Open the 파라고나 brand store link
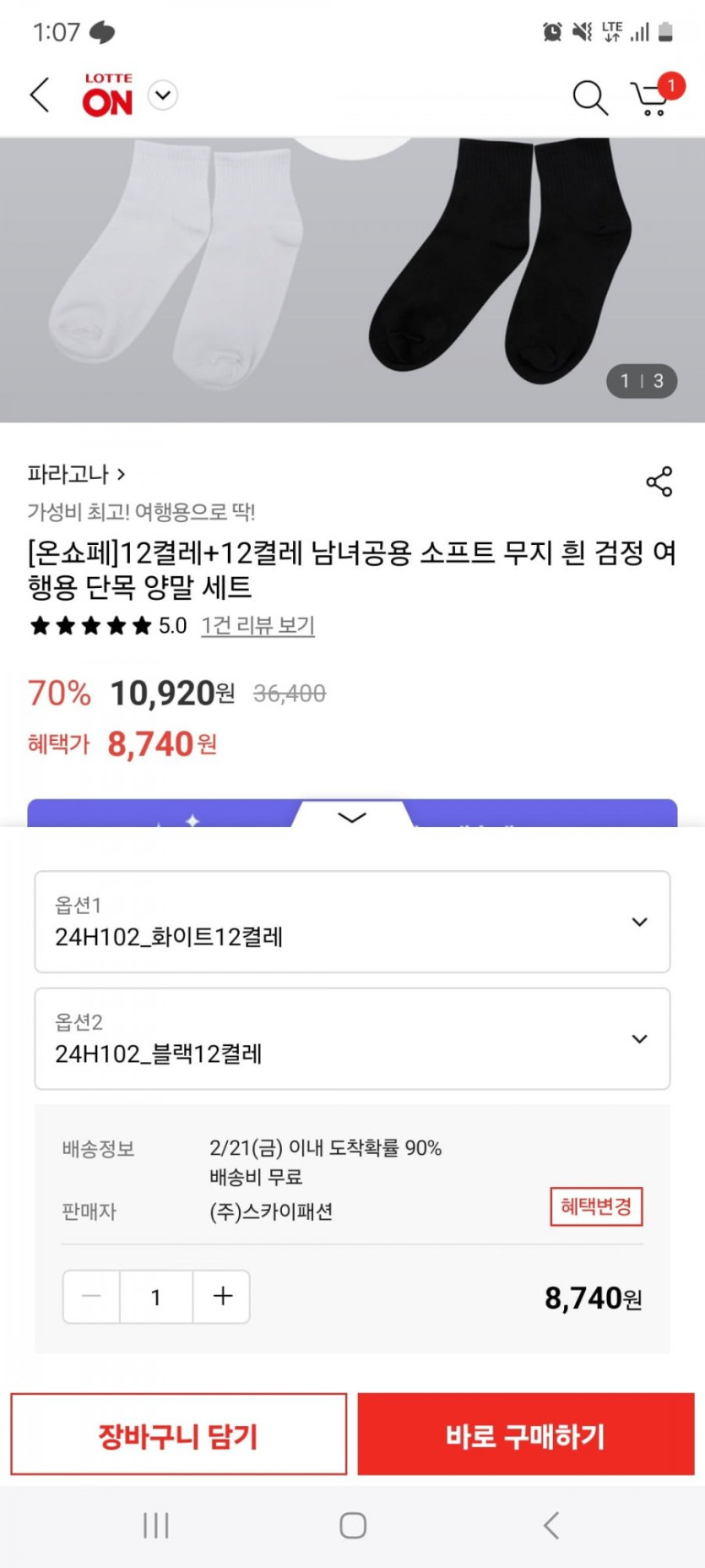 click(x=76, y=474)
